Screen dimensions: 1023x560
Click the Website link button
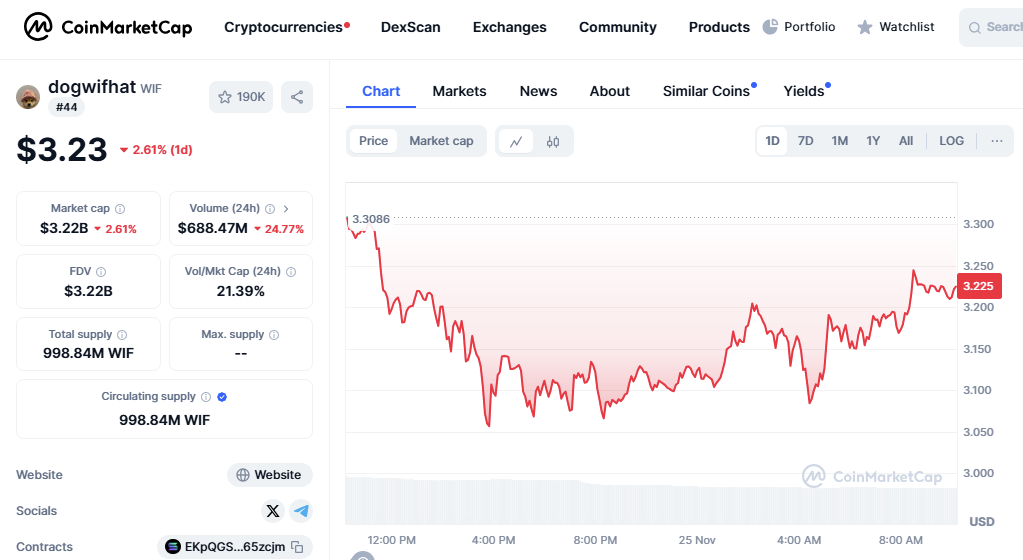coord(269,474)
